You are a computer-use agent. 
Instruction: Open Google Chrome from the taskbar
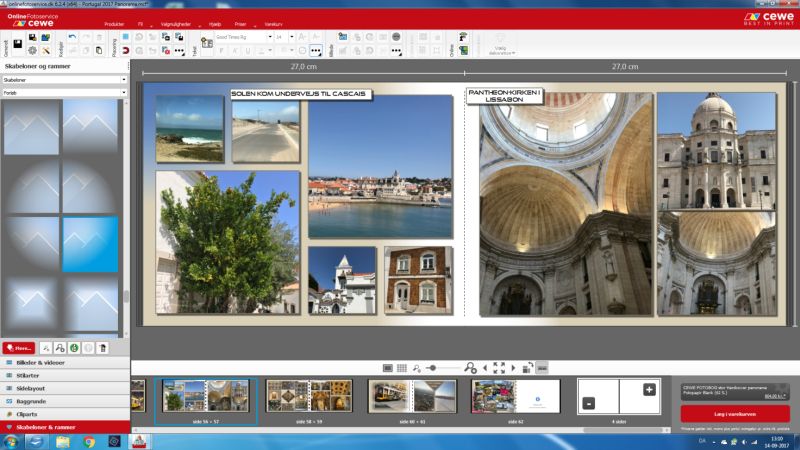tap(88, 441)
